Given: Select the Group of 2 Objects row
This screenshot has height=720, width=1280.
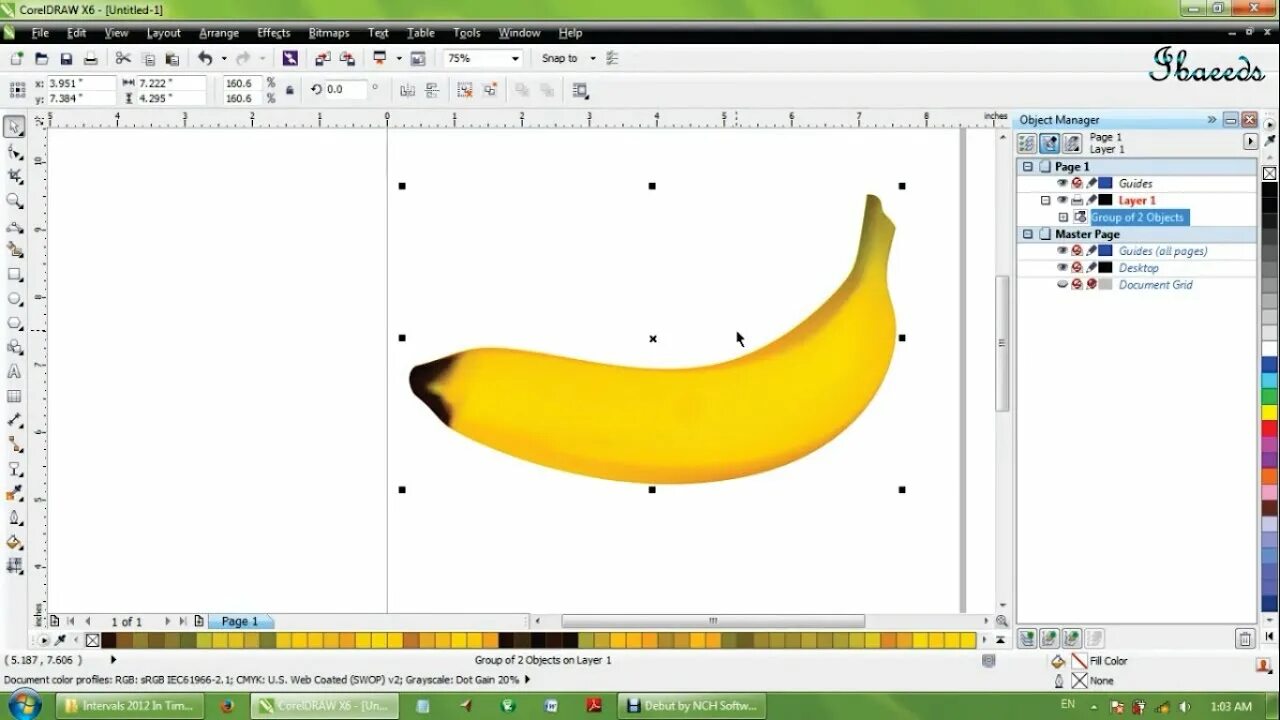Looking at the screenshot, I should (x=1138, y=217).
